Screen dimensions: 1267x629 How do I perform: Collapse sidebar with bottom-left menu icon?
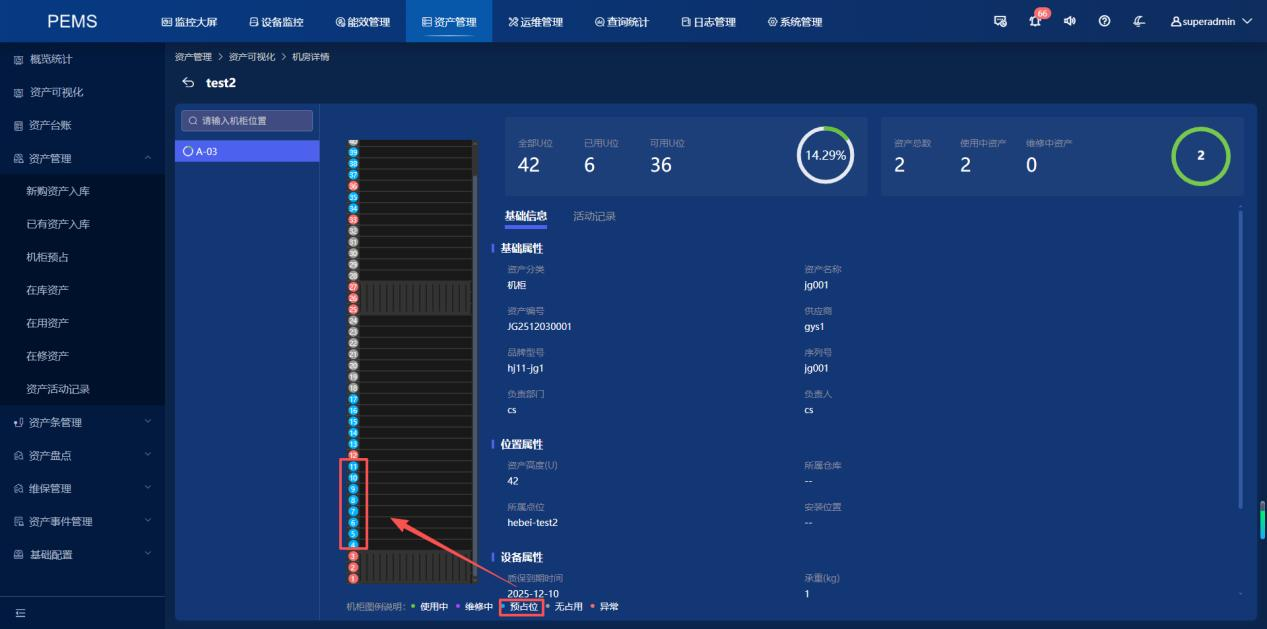[x=20, y=613]
